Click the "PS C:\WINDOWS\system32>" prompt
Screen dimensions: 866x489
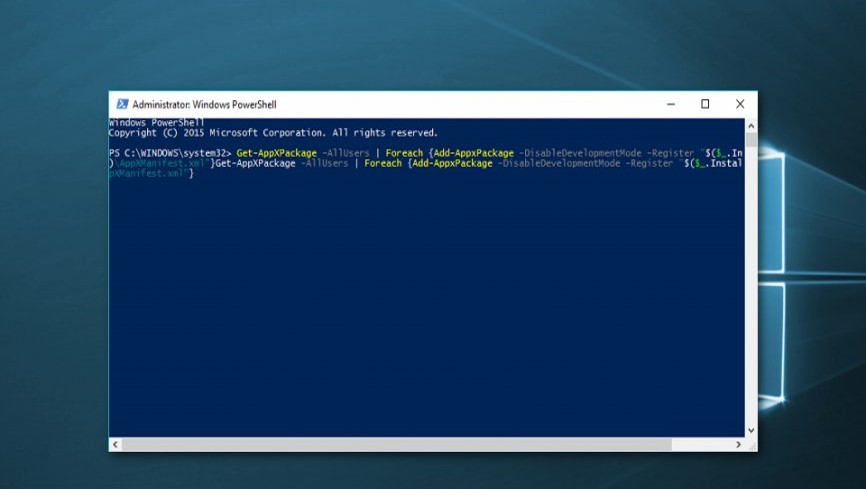coord(170,153)
